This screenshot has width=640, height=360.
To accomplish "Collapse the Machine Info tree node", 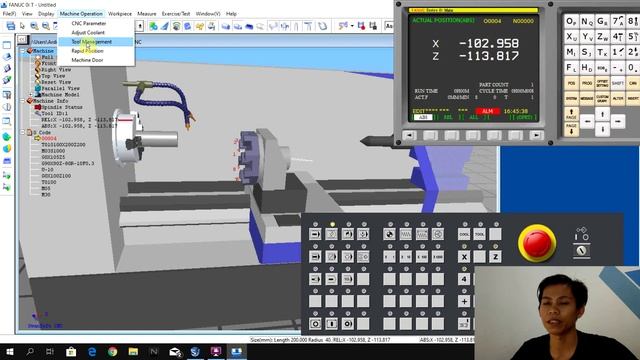I will tap(23, 101).
